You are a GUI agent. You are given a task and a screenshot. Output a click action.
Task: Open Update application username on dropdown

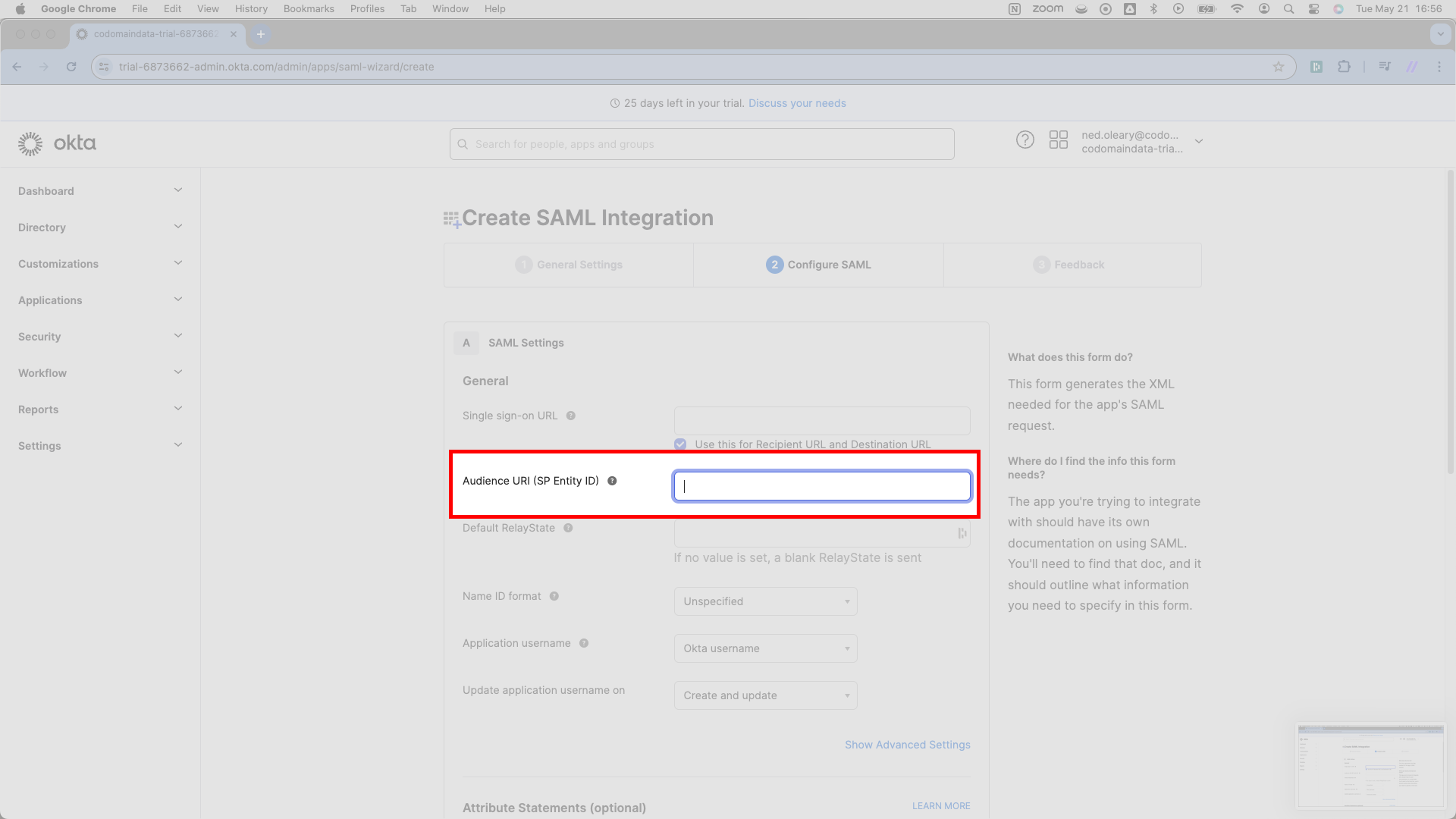pyautogui.click(x=765, y=695)
